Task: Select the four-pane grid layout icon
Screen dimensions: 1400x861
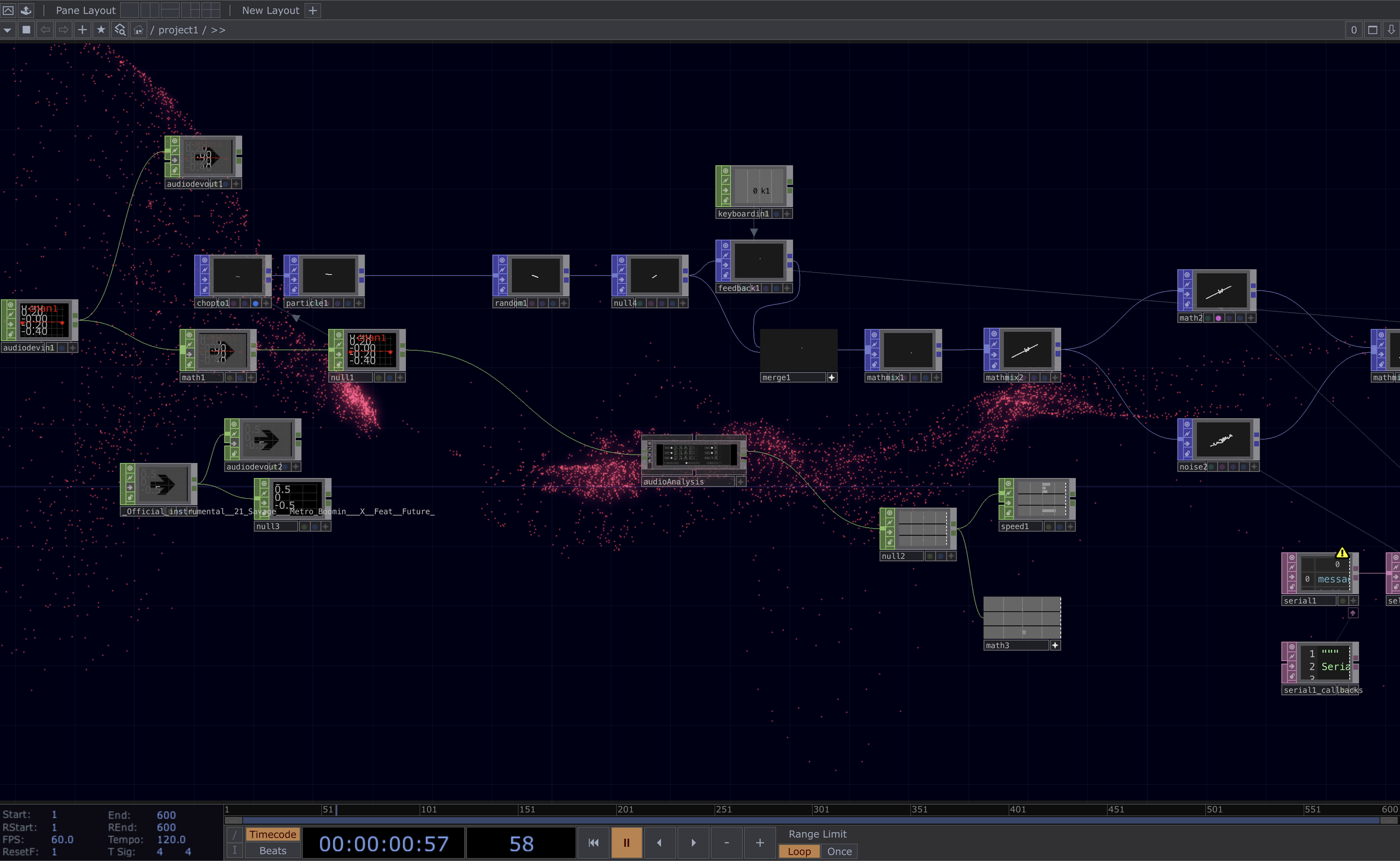Action: click(x=210, y=10)
